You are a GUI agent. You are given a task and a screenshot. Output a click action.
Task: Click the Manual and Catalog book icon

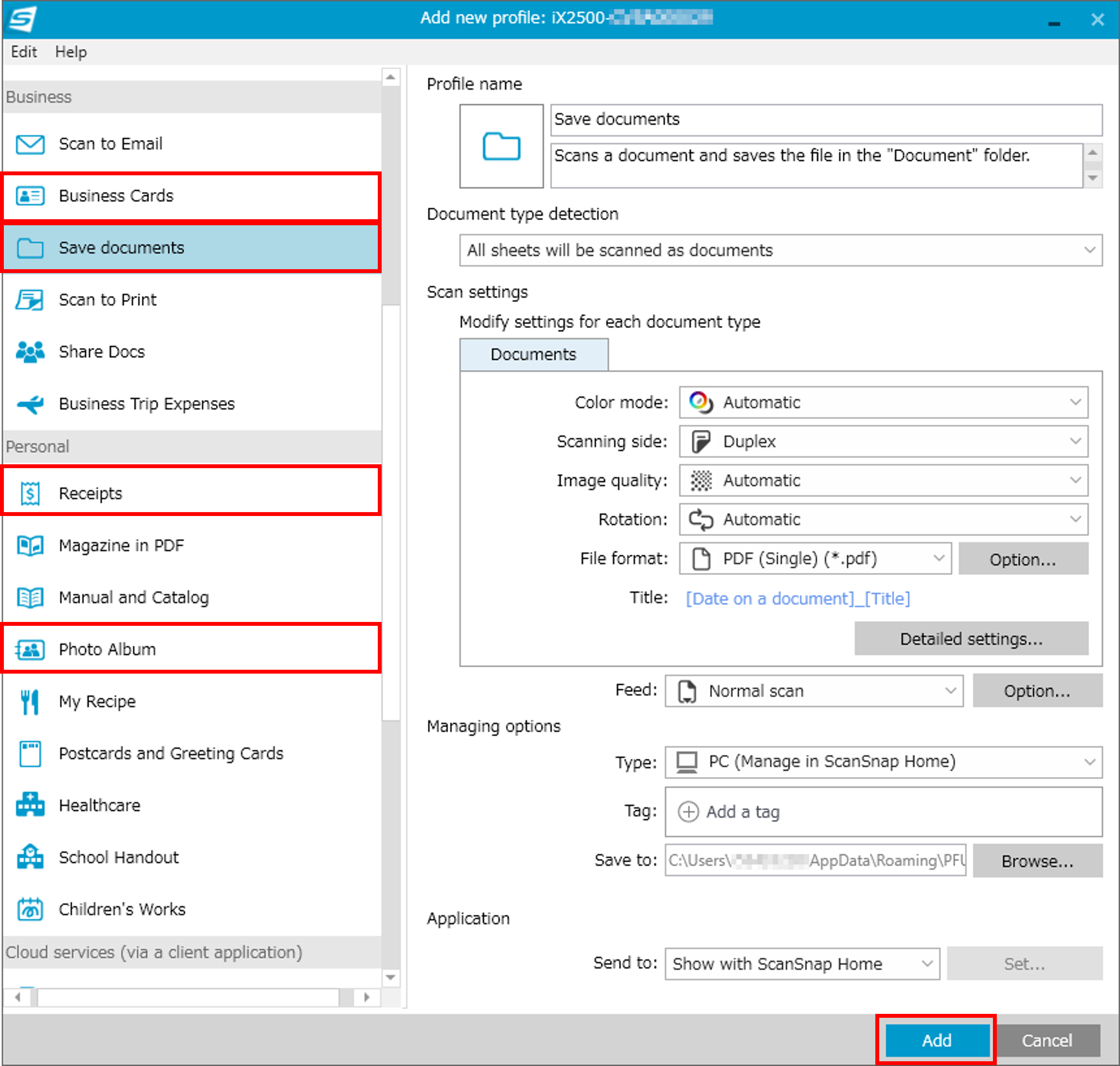coord(30,598)
